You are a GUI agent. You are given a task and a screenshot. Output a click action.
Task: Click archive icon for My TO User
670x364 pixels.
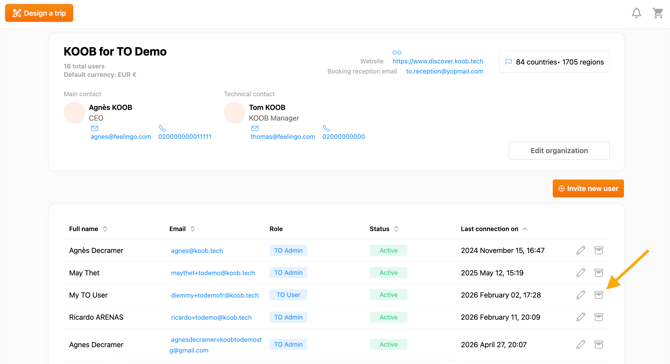pos(599,295)
